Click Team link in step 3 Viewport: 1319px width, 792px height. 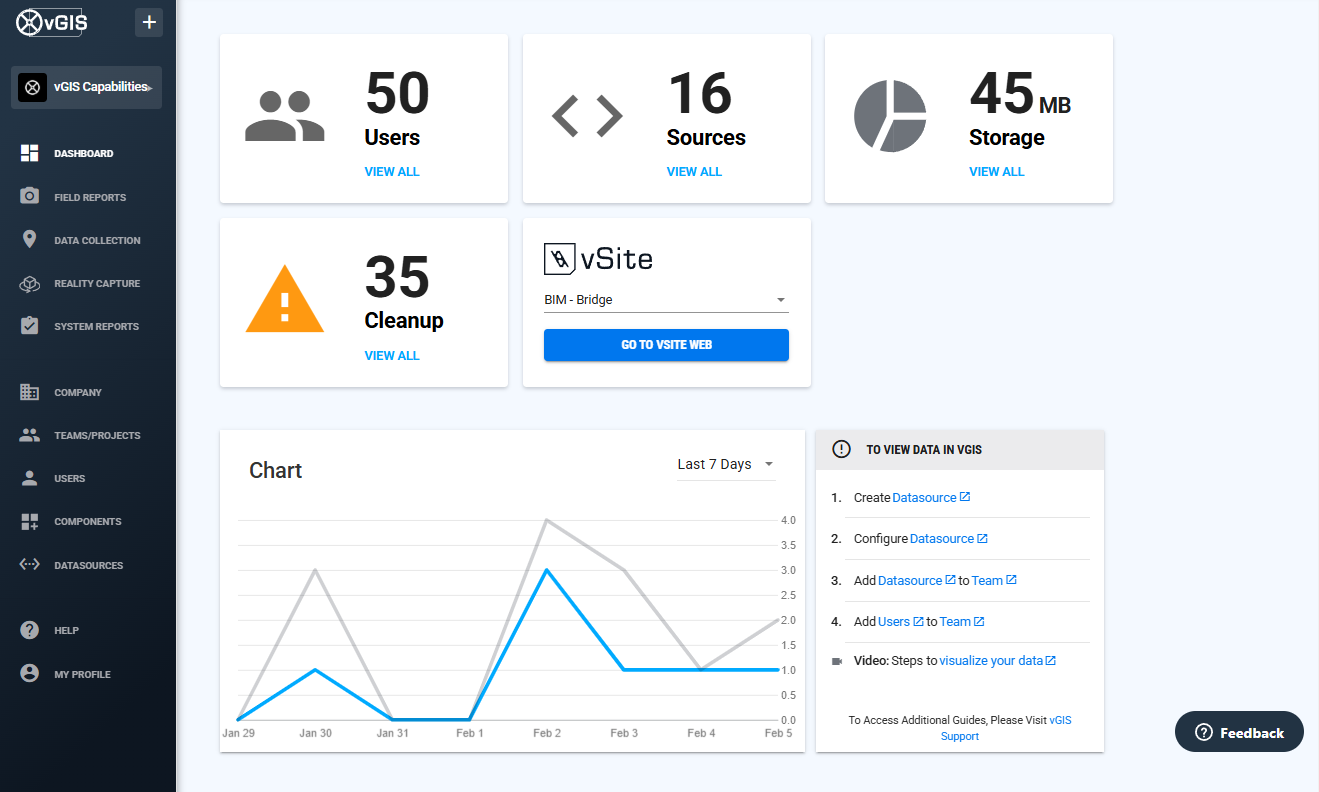[994, 581]
